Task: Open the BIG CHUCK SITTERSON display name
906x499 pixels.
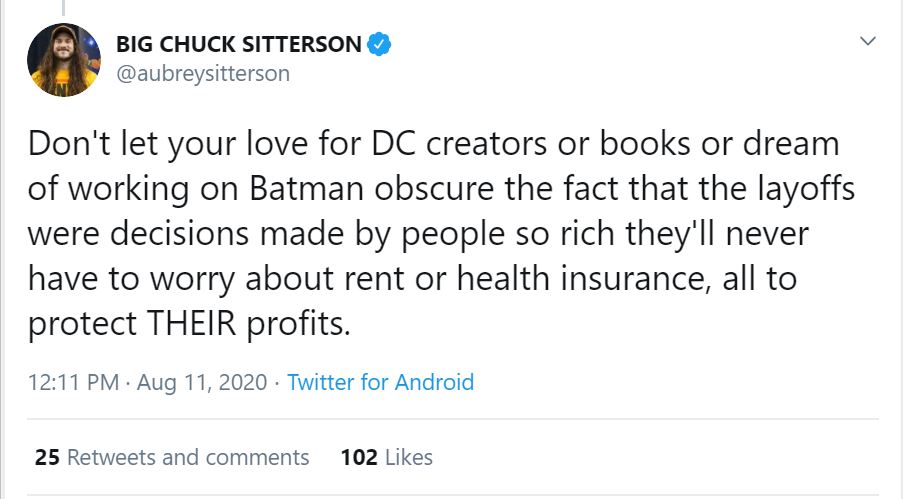Action: (x=238, y=44)
